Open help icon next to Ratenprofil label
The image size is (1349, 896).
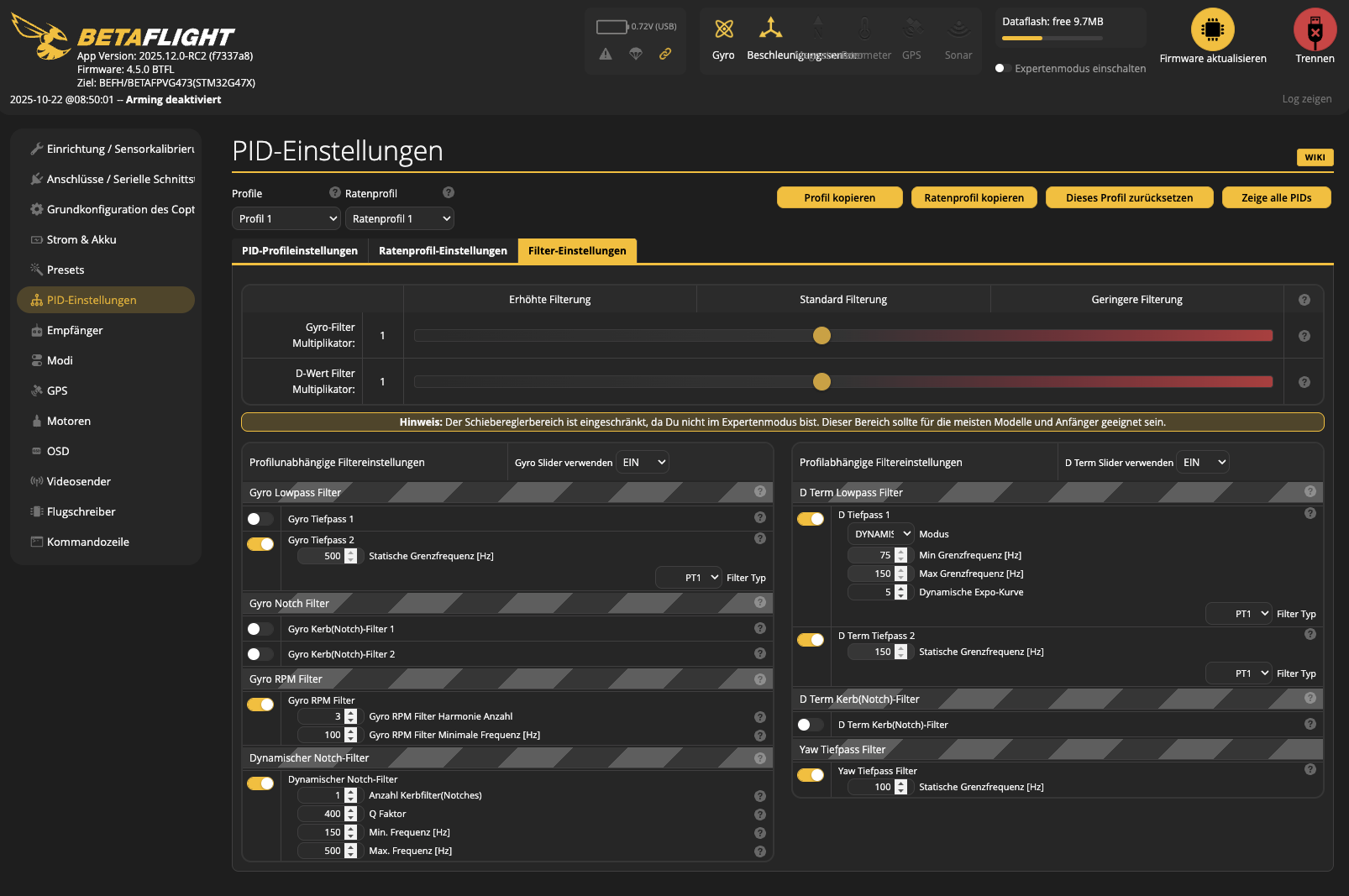pos(449,192)
